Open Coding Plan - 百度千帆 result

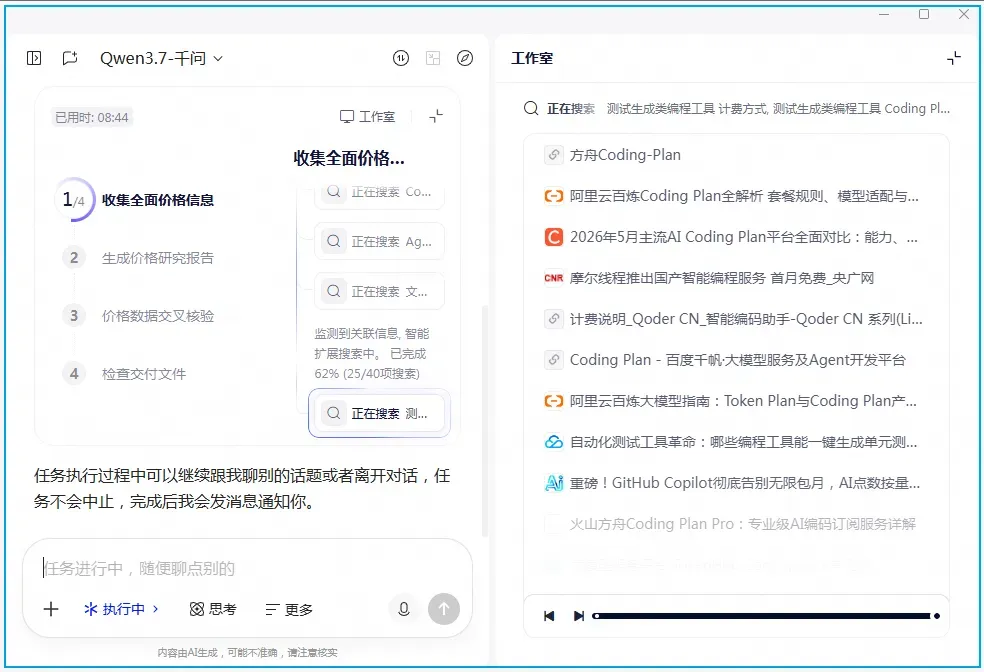[736, 360]
